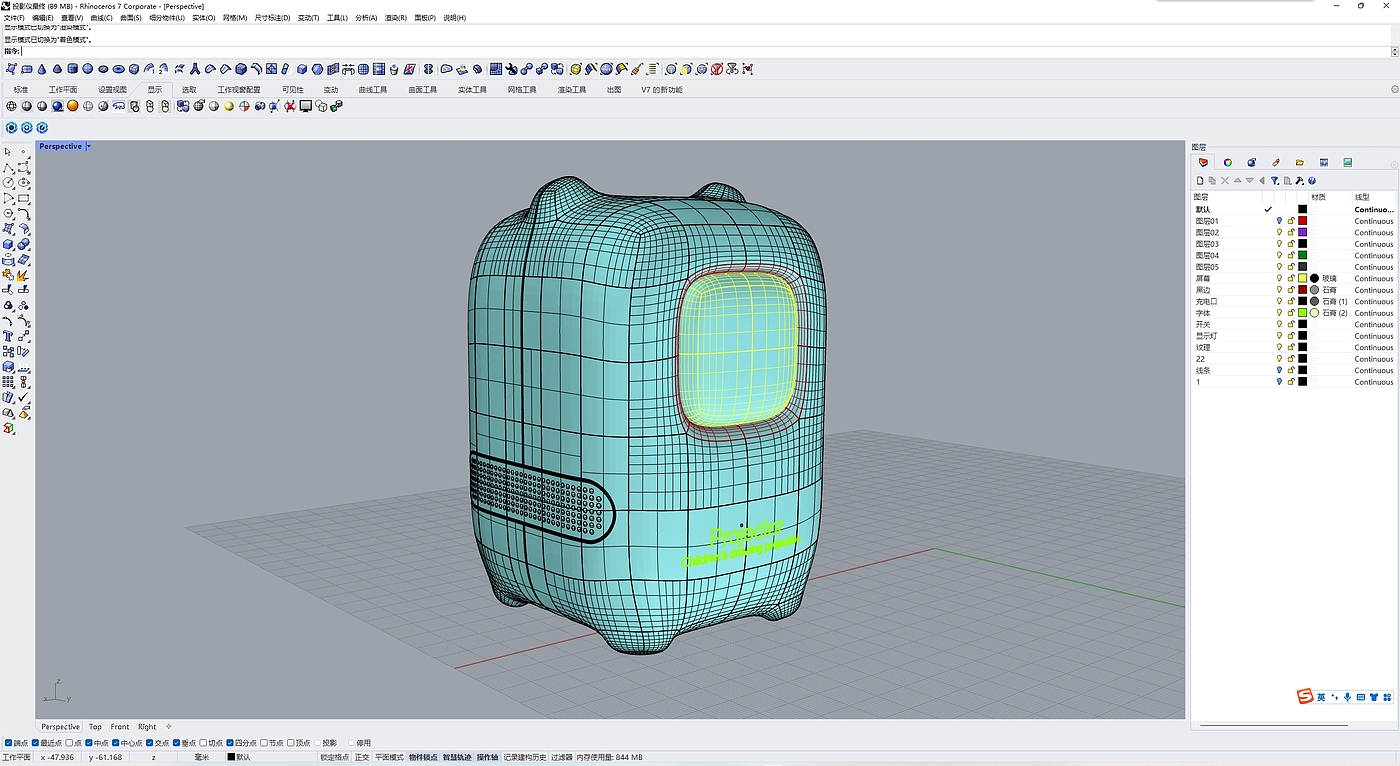
Task: Open the Perspective viewport title dropdown arrow
Action: [x=89, y=146]
